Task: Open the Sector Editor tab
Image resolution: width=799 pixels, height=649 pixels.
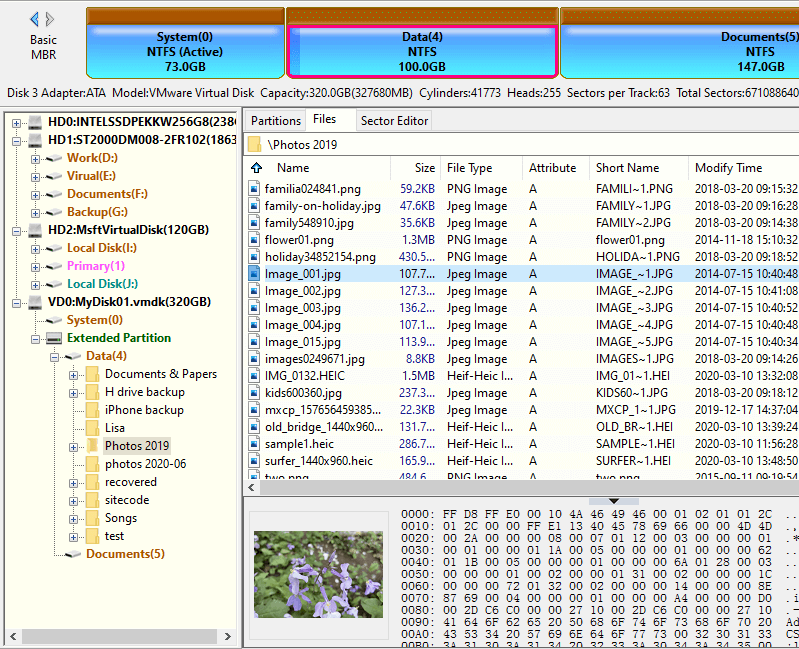Action: click(x=394, y=121)
